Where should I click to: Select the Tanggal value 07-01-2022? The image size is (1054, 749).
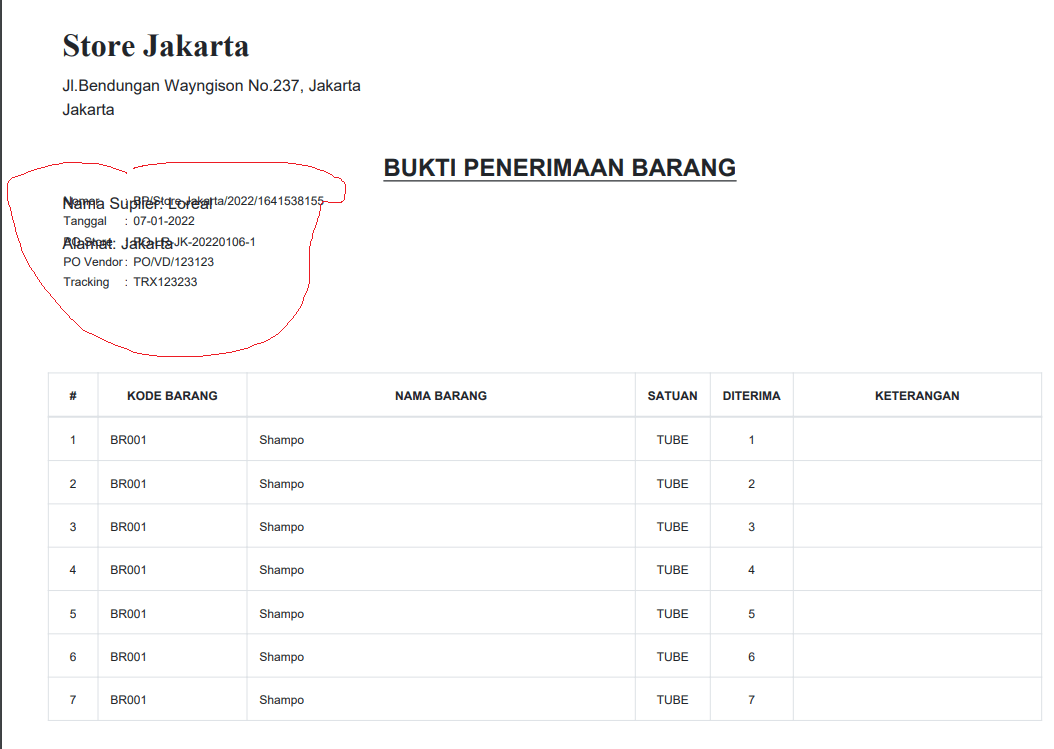point(165,221)
